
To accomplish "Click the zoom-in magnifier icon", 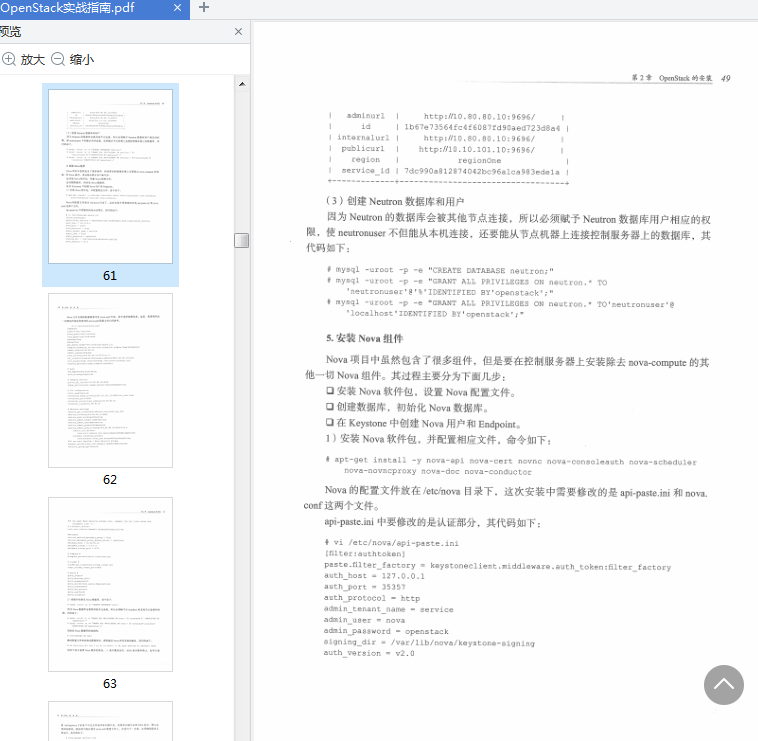I will tap(9, 59).
